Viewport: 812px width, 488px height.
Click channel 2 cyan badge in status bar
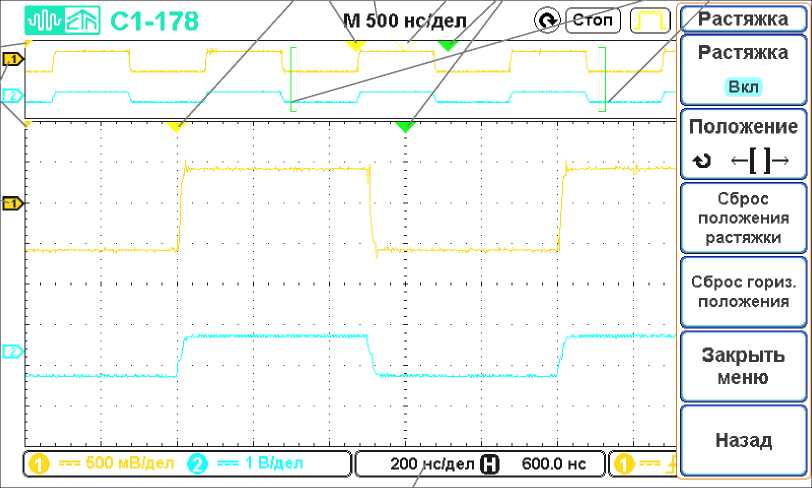[197, 464]
